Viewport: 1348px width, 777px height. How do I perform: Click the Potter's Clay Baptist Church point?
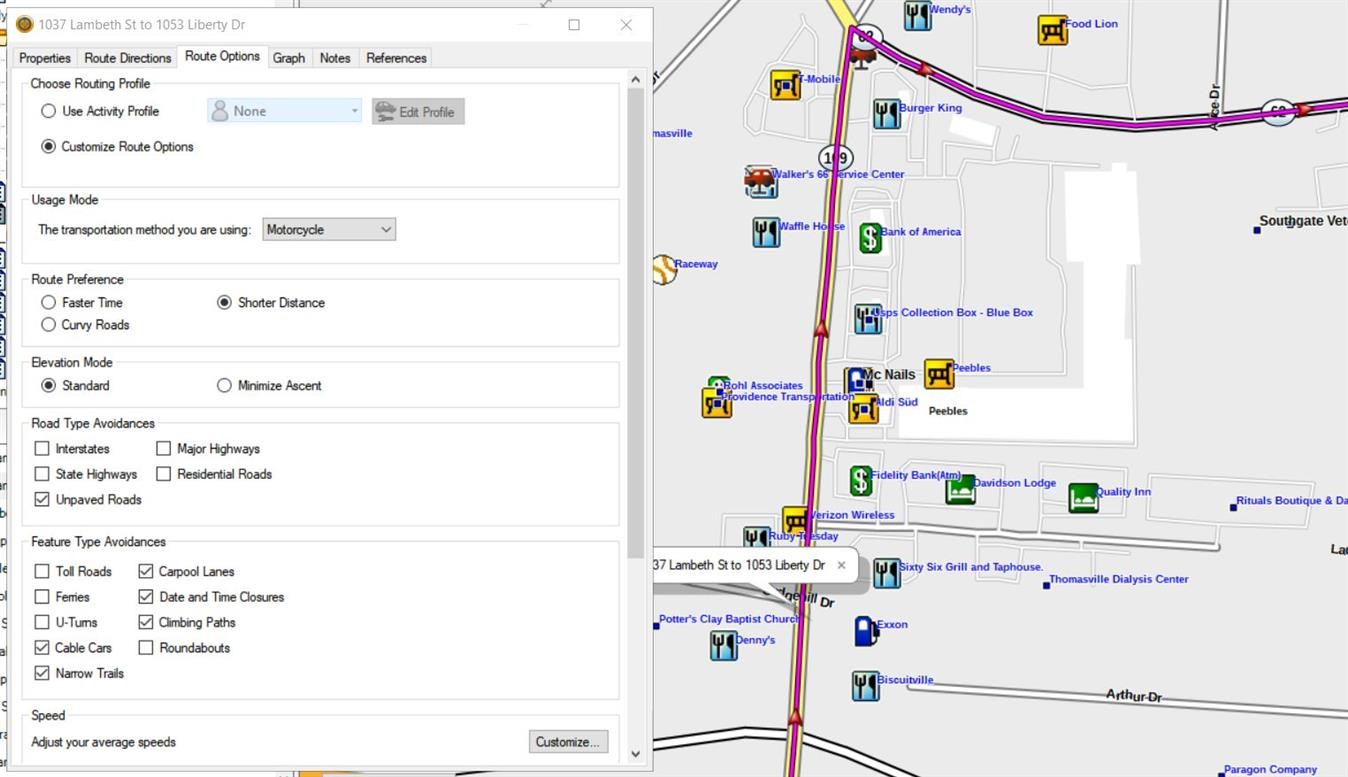point(656,626)
